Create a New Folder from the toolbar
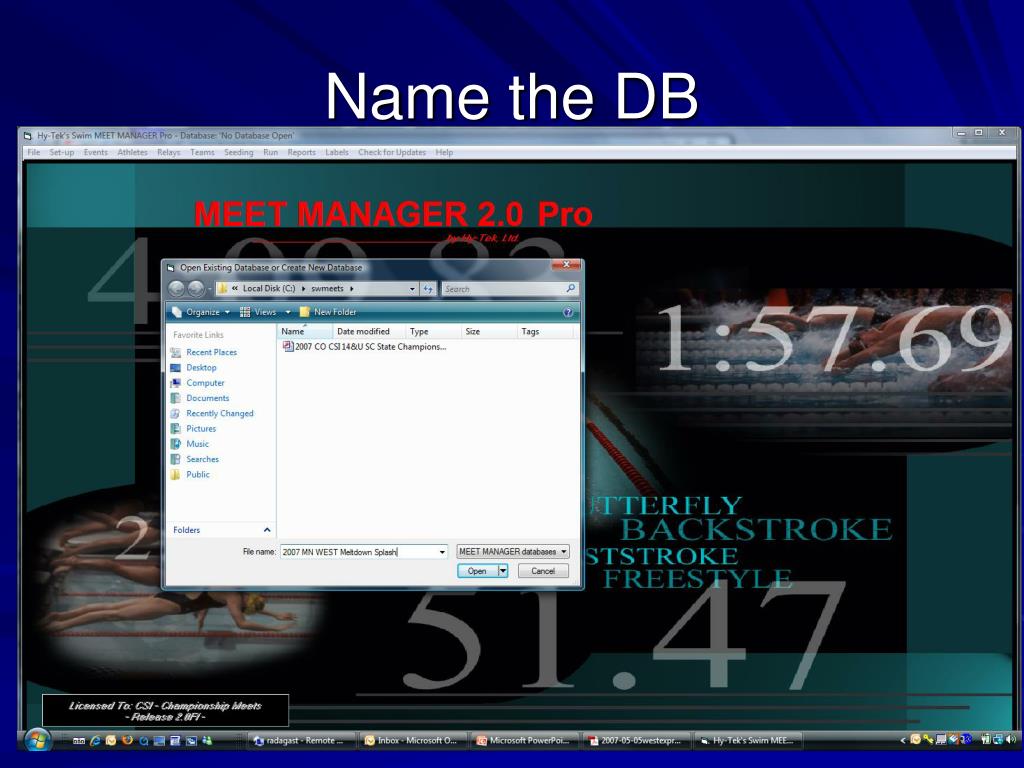Screen dimensions: 1024x768 328,312
